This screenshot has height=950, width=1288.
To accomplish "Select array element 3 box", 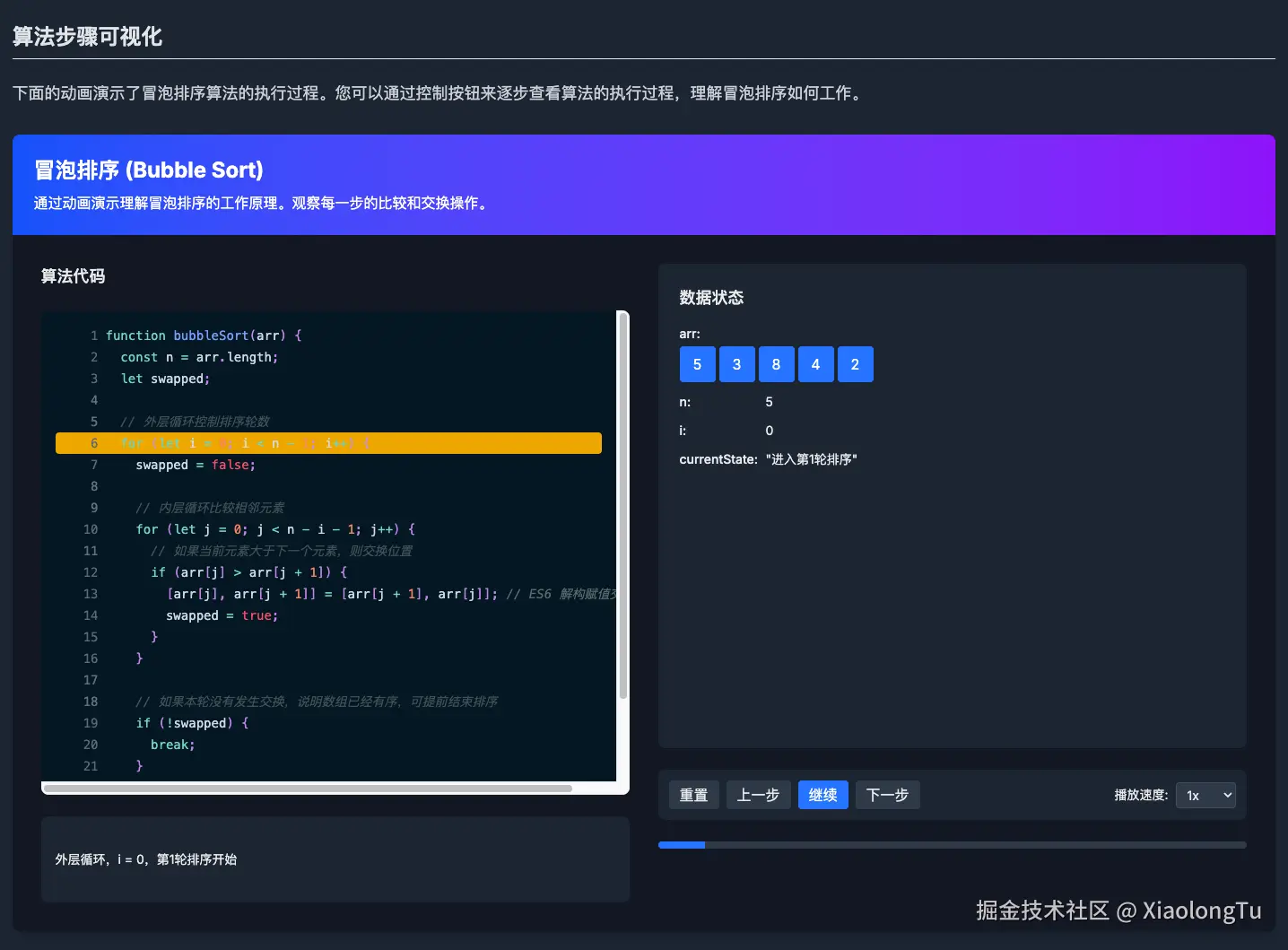I will coord(736,364).
